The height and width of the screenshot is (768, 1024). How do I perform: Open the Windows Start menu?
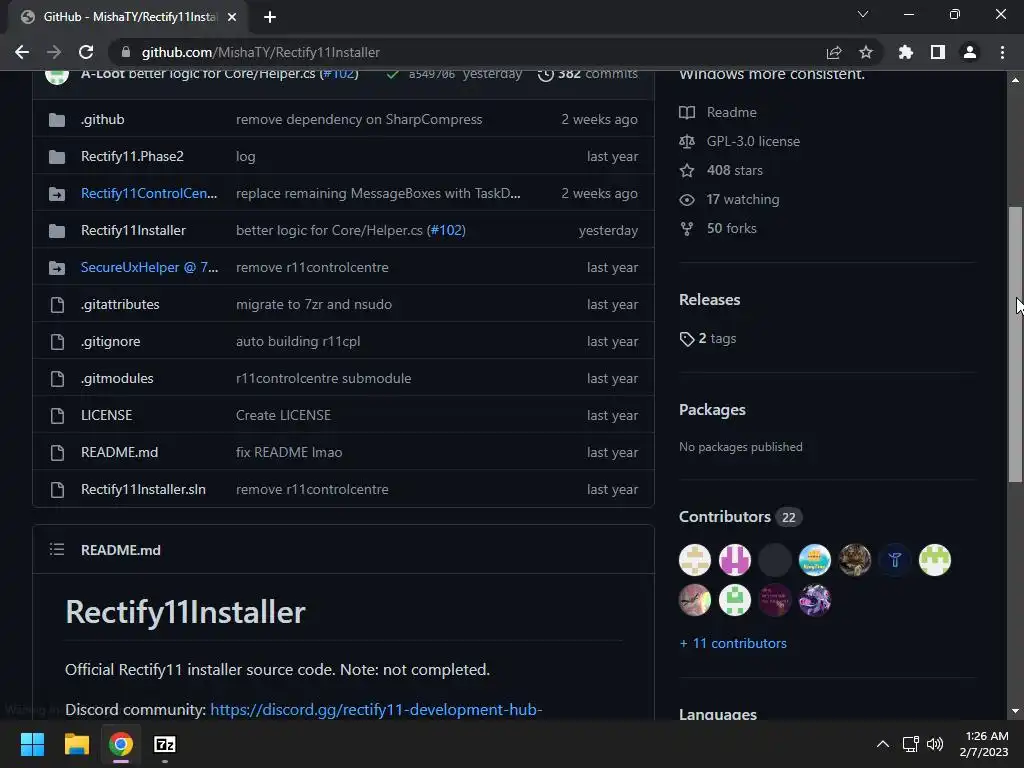pos(32,744)
